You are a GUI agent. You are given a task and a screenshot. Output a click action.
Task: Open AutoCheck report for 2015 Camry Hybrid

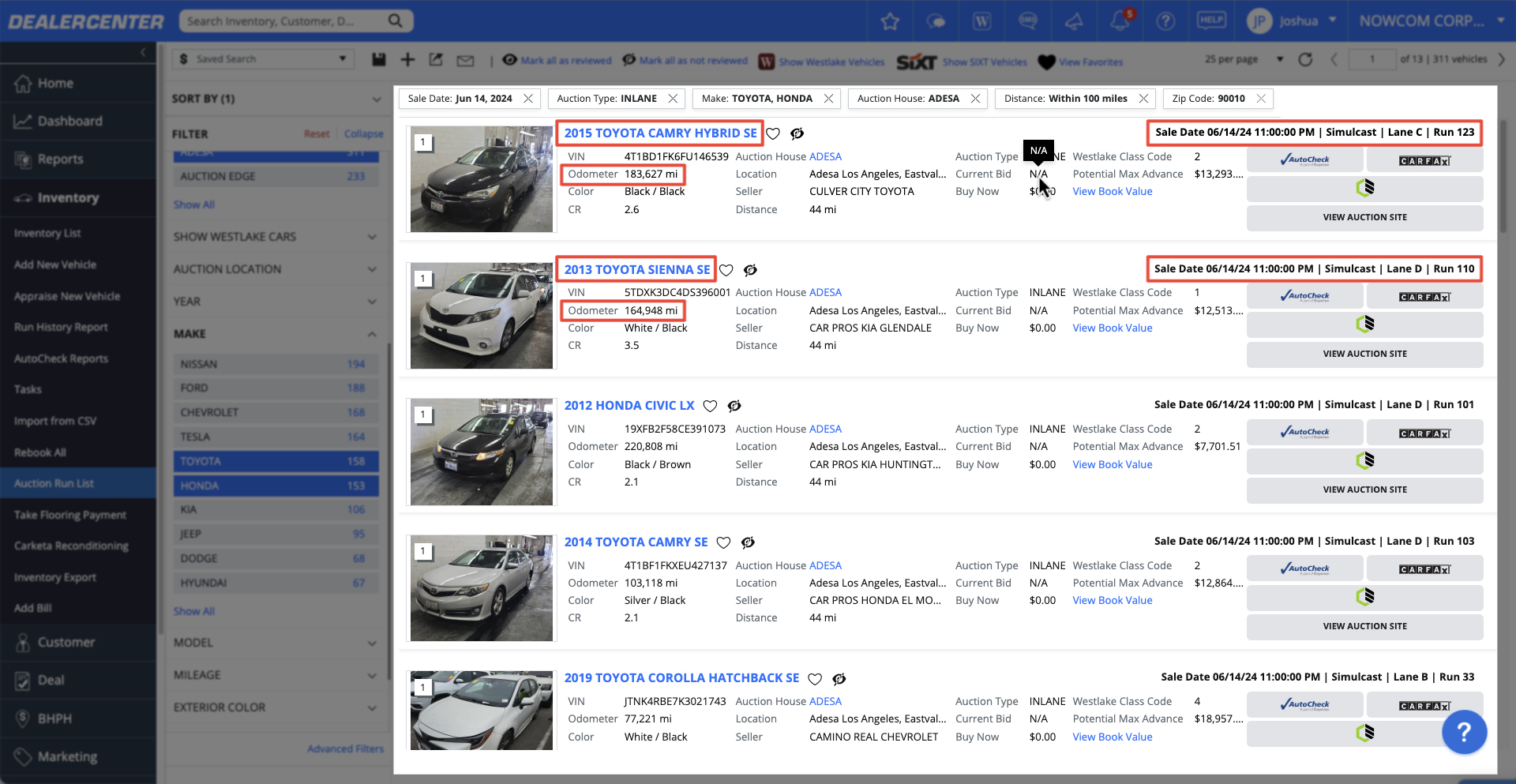tap(1304, 159)
